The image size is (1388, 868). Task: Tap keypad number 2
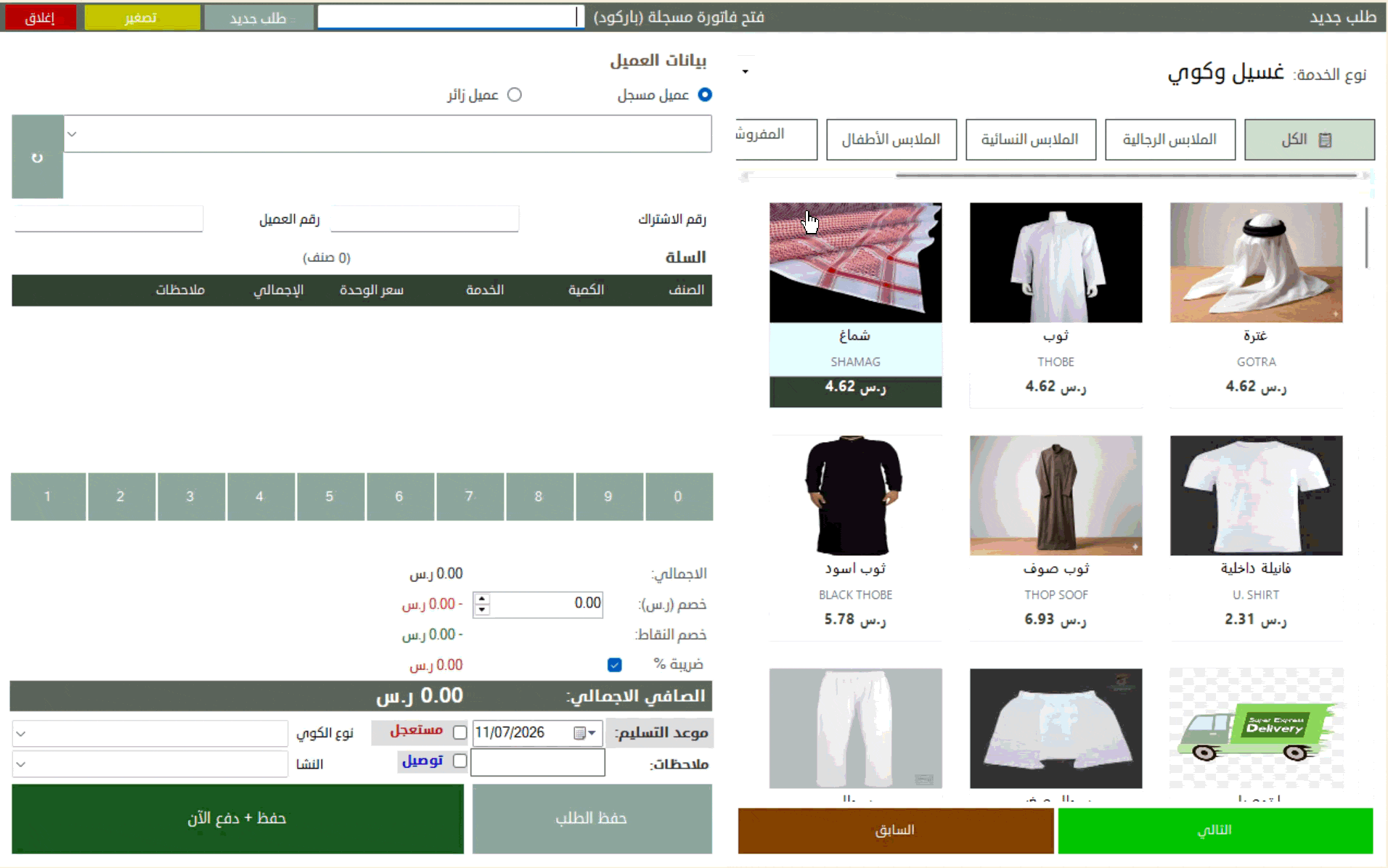(x=121, y=496)
